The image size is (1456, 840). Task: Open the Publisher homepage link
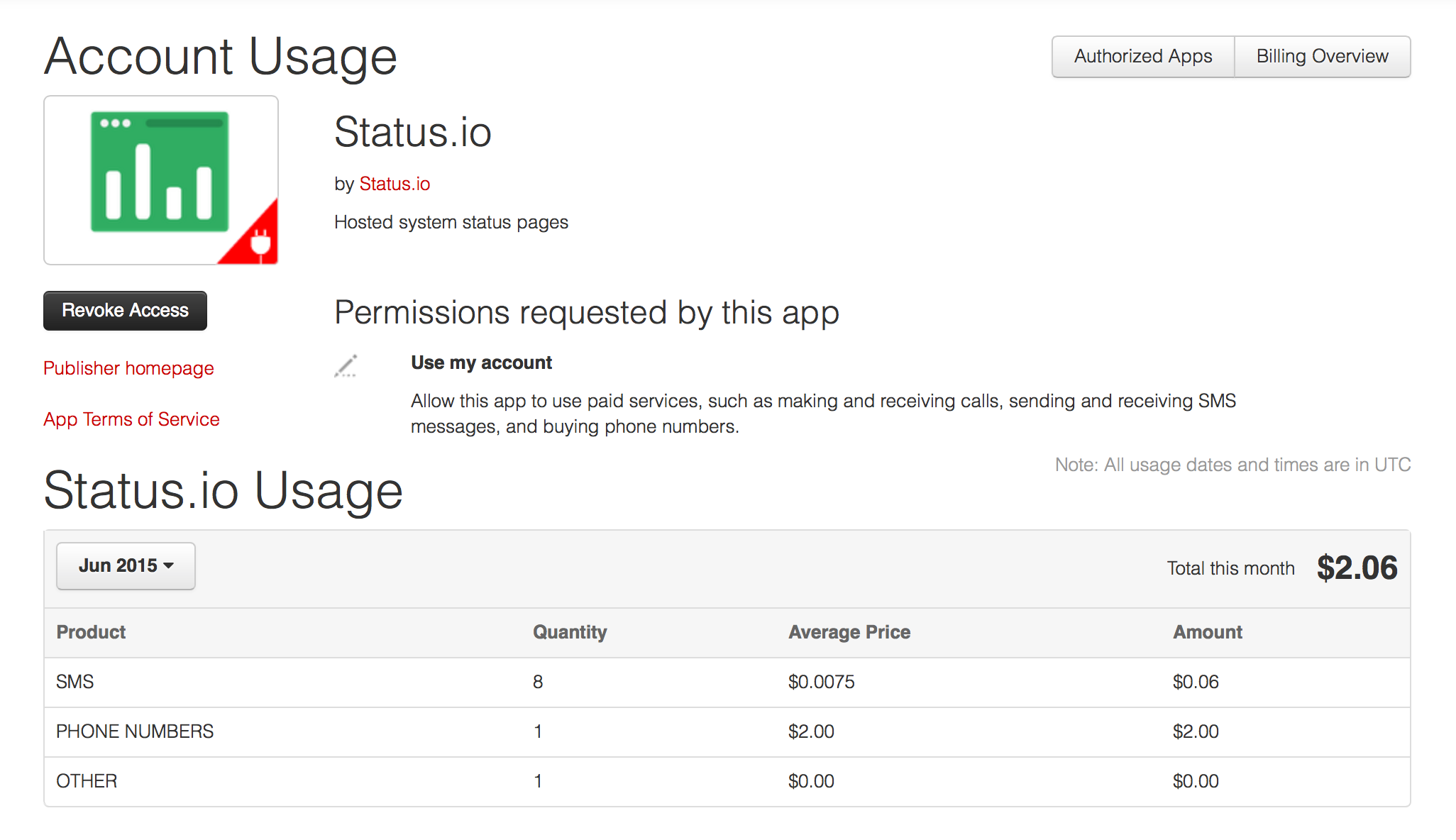128,368
